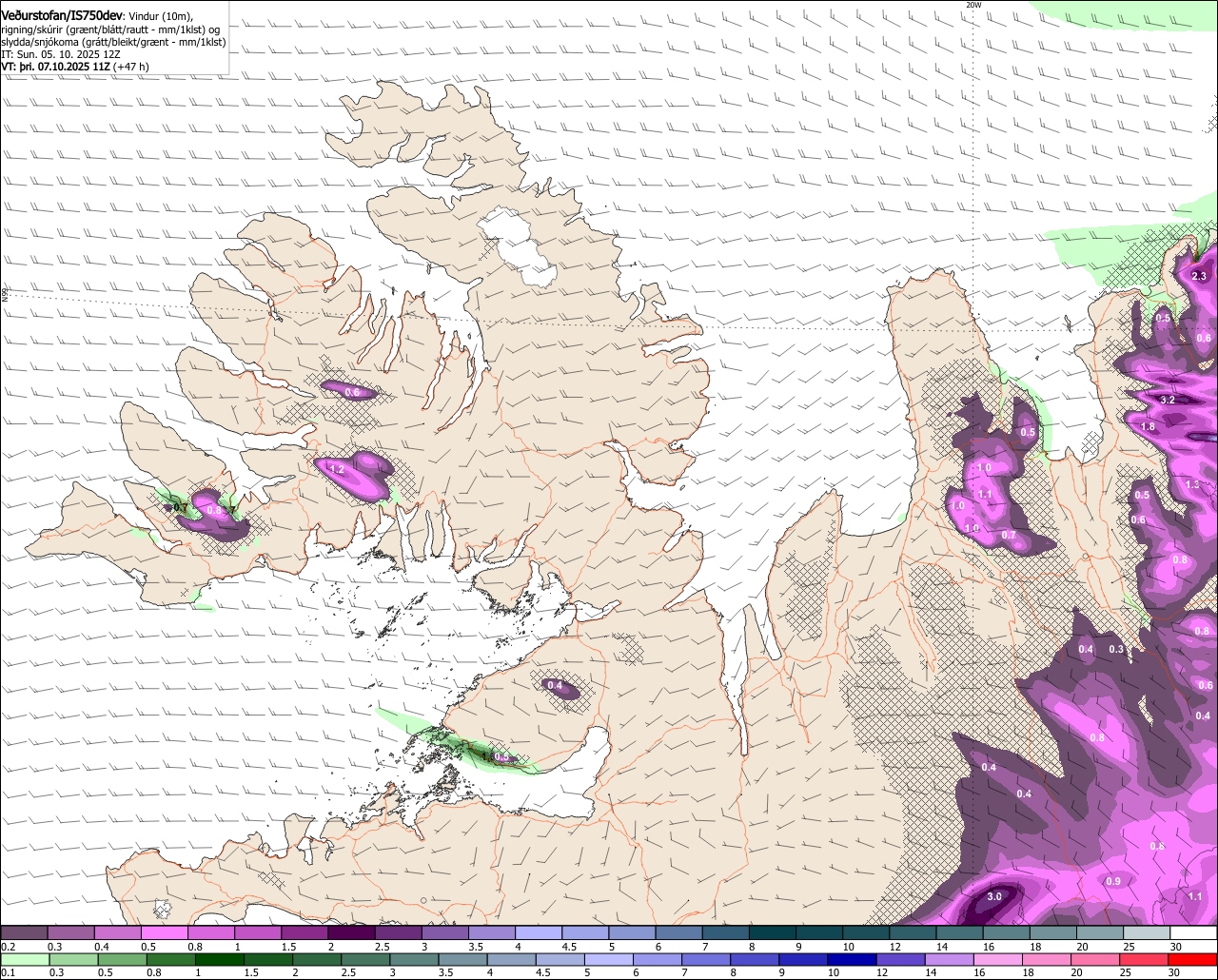Click the 3.0 snowfall value near the bottom
1218x980 pixels.
(994, 896)
